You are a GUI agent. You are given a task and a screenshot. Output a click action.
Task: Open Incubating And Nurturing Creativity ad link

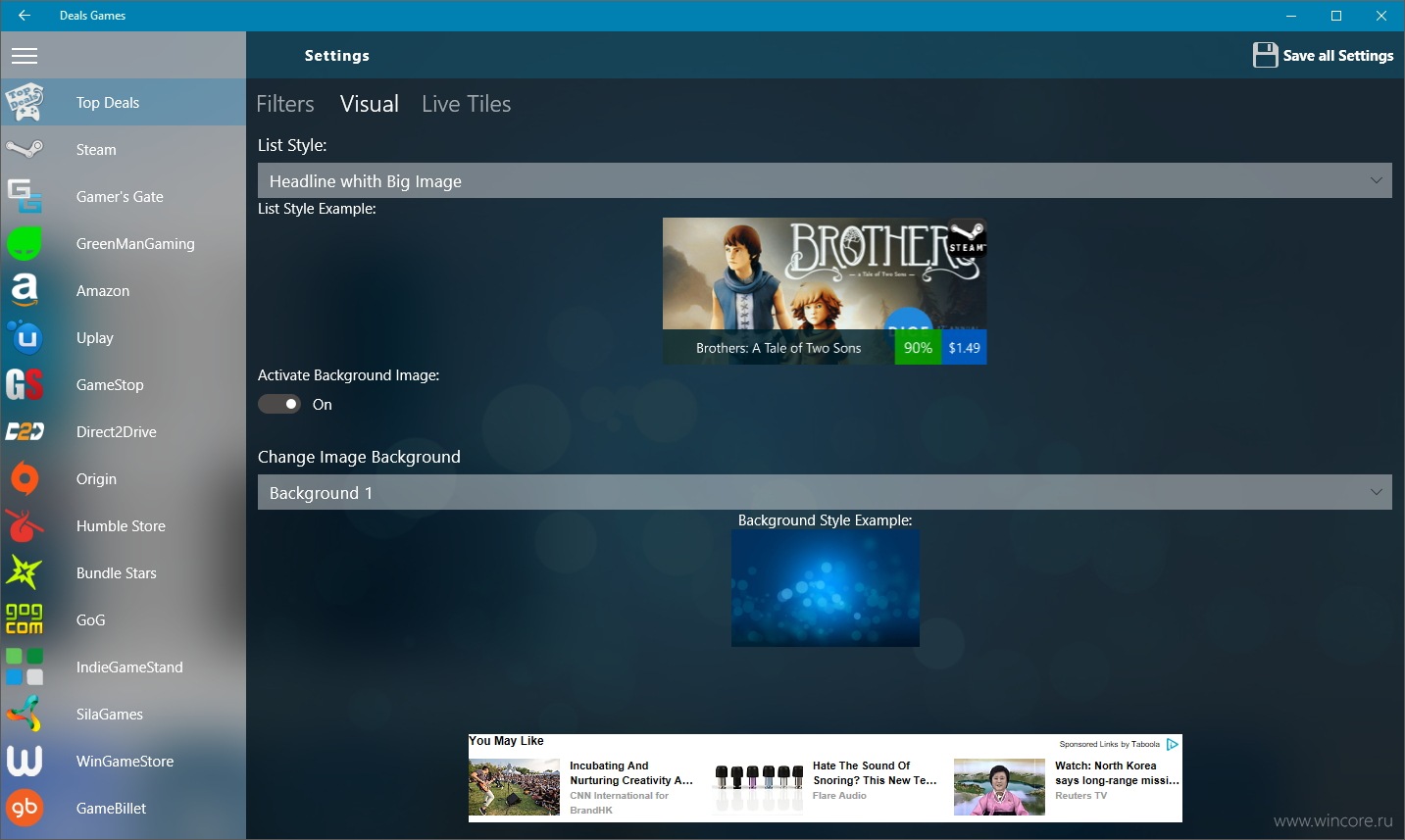pos(631,773)
